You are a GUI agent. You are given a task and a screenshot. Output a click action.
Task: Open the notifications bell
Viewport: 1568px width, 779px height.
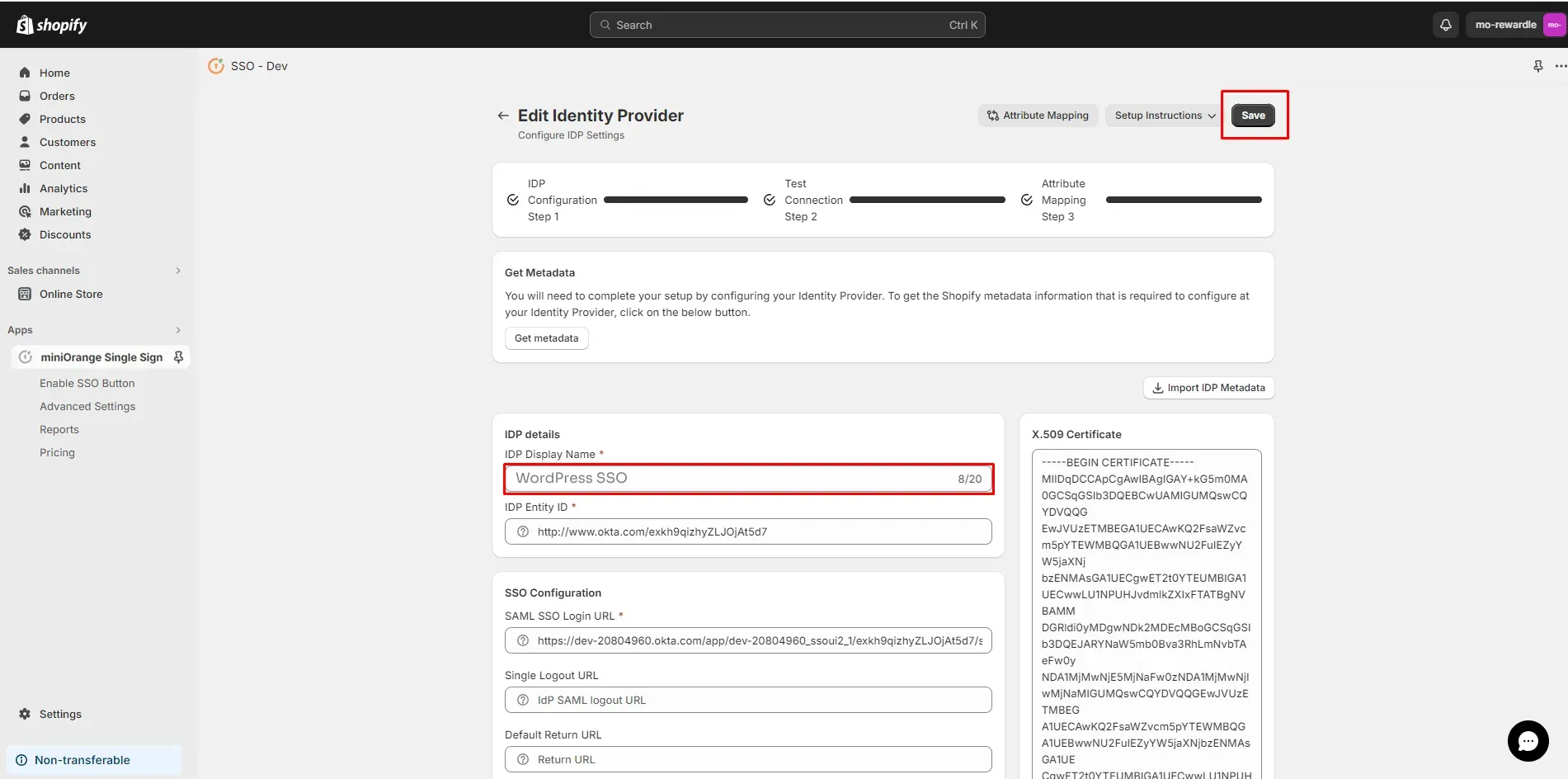pos(1445,25)
